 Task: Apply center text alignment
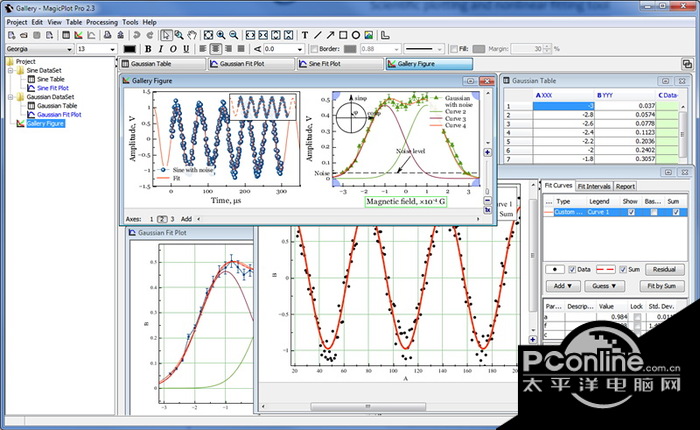click(x=215, y=49)
